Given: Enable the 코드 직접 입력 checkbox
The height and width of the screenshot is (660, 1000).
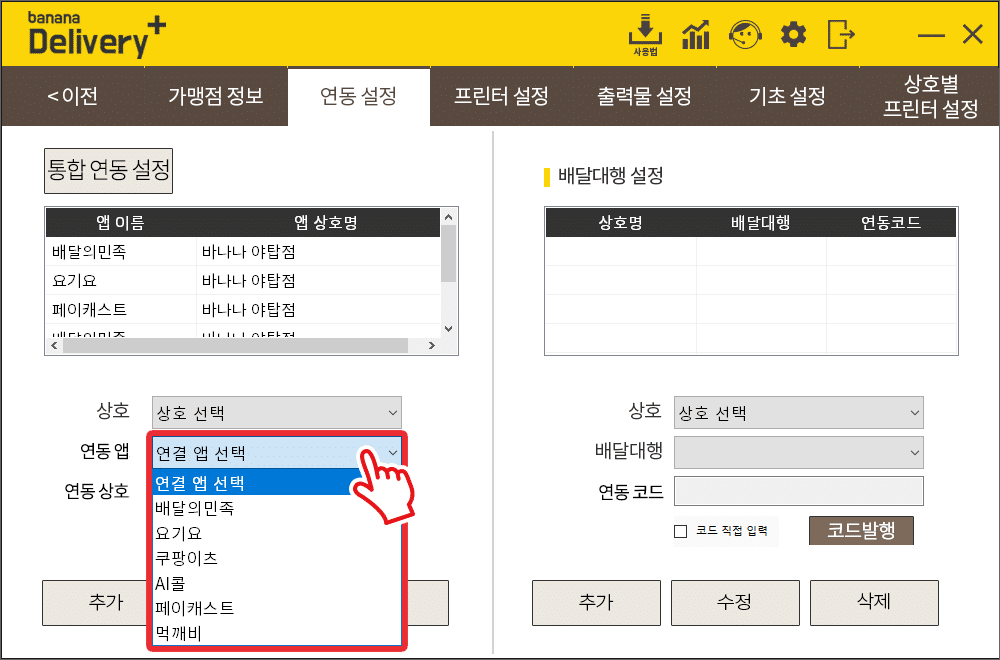Looking at the screenshot, I should 680,531.
